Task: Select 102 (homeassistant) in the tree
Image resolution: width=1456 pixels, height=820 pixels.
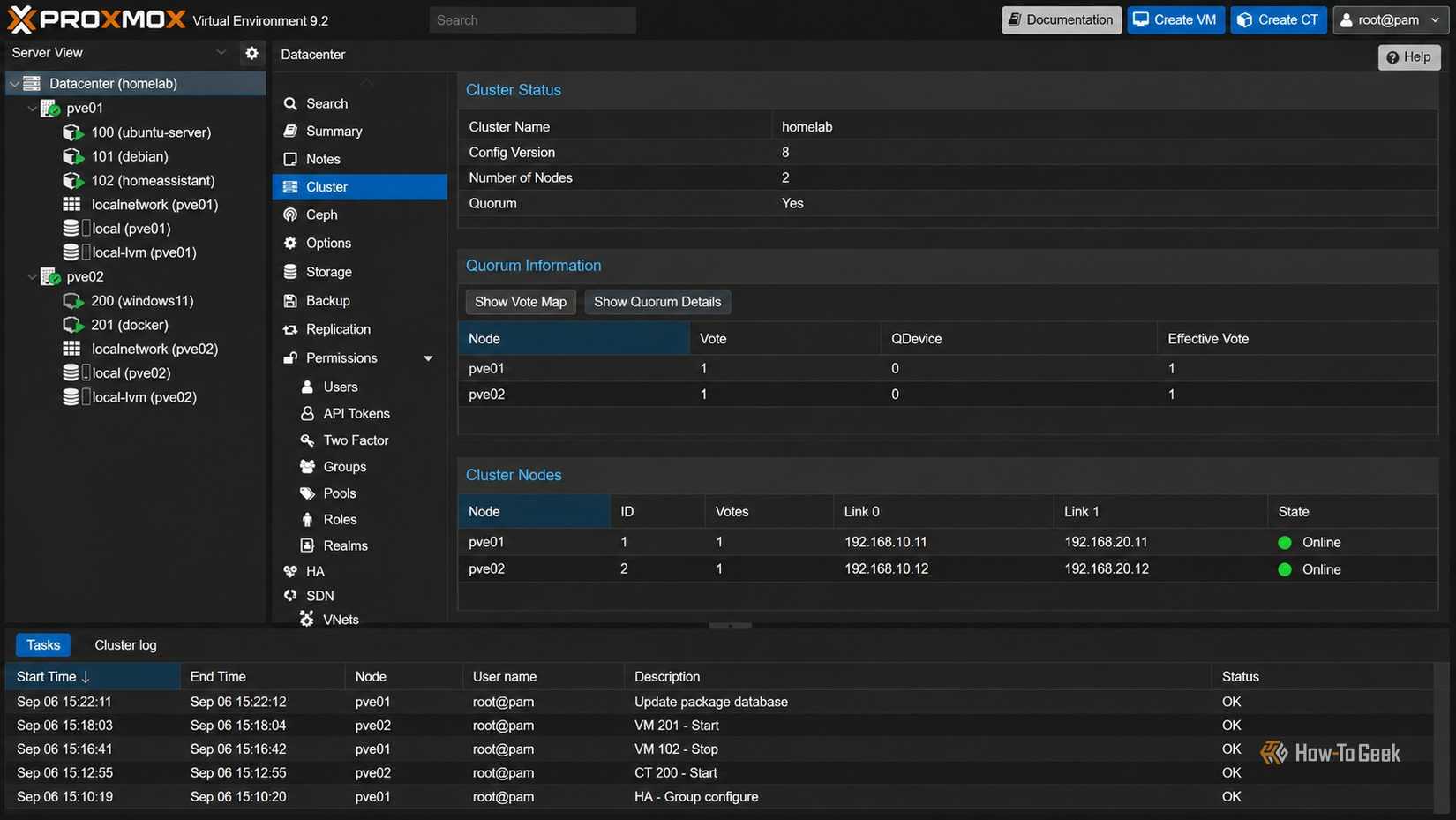Action: point(153,180)
